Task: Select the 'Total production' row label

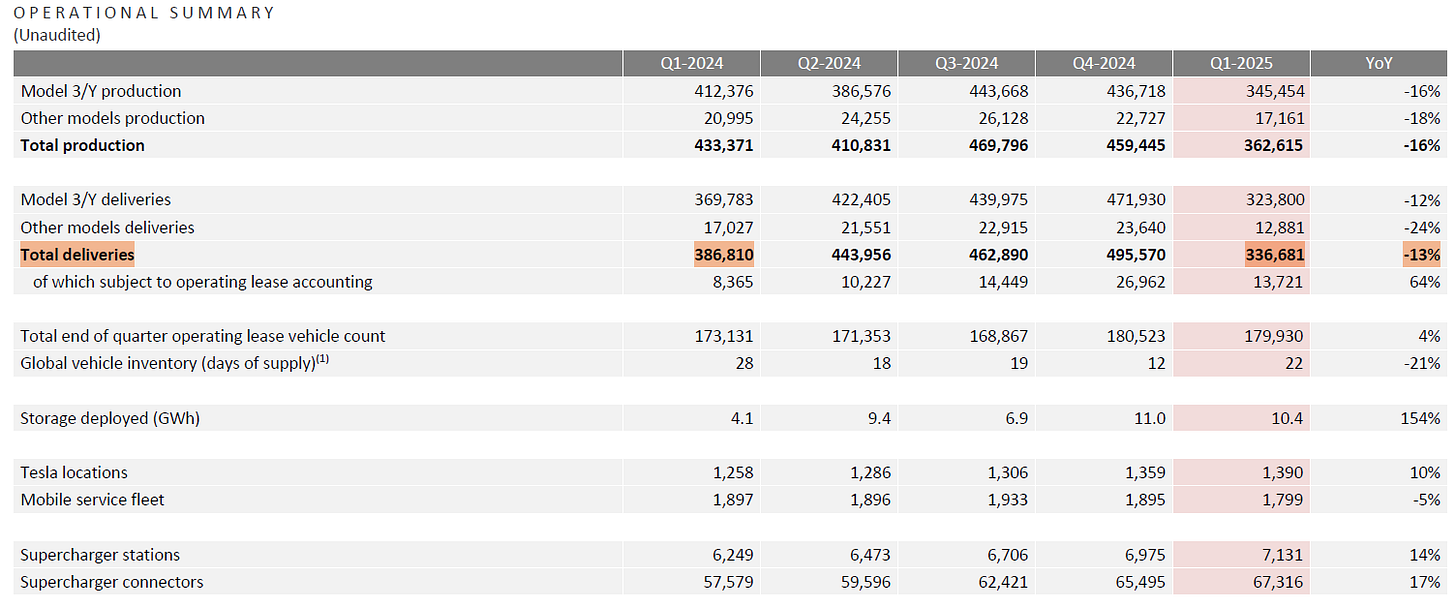Action: click(x=82, y=145)
